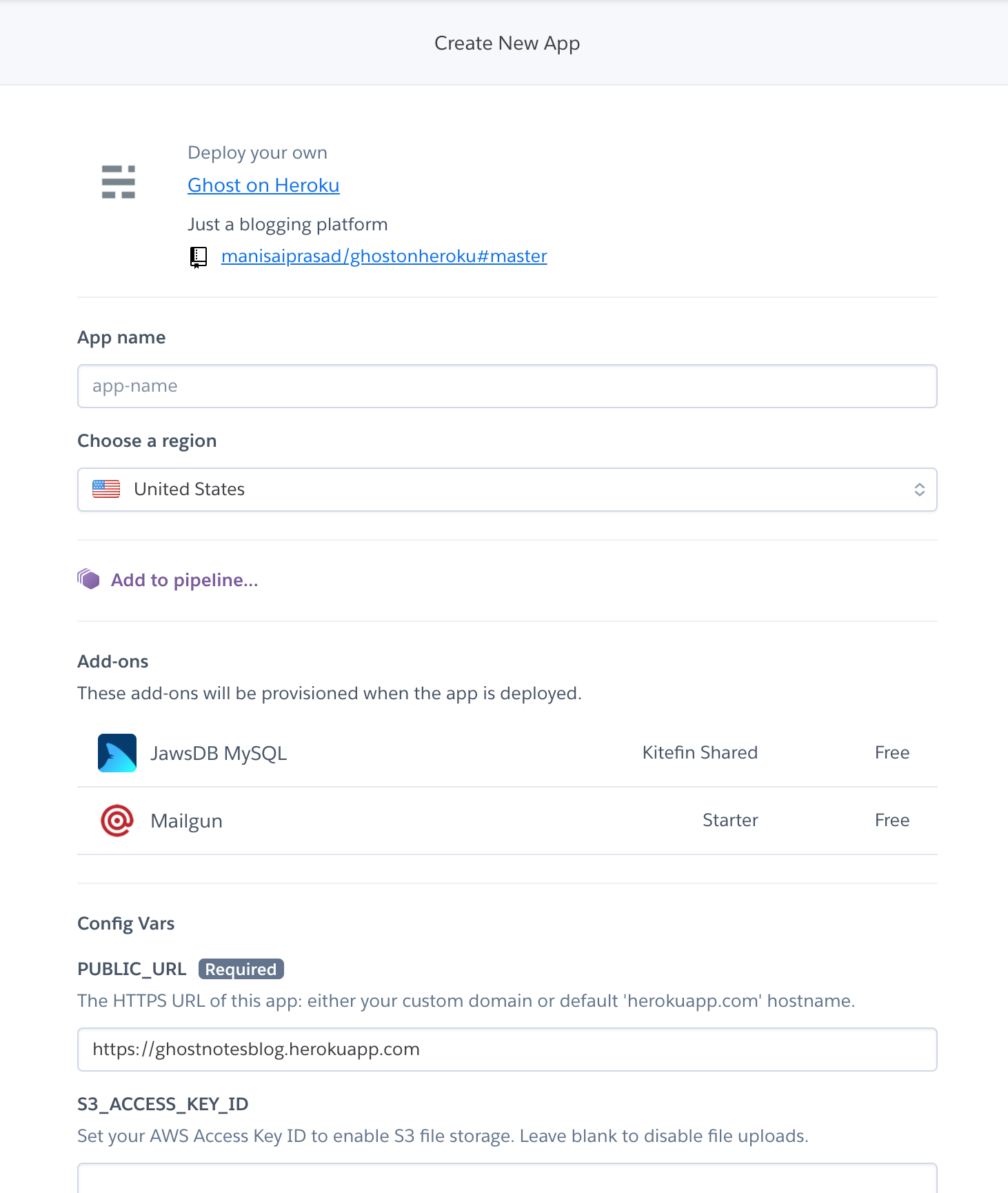The image size is (1008, 1193).
Task: Click the JawsDB MySQL shark icon
Action: click(x=117, y=753)
